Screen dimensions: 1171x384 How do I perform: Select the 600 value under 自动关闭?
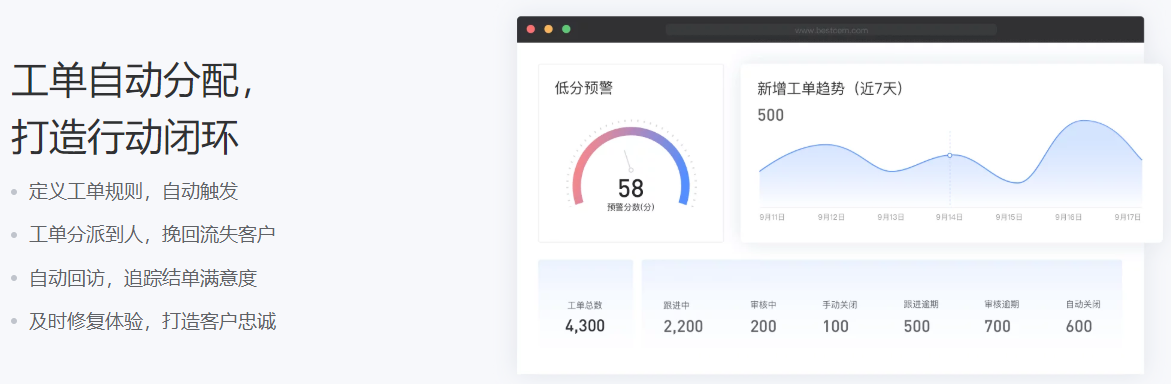click(x=1079, y=326)
